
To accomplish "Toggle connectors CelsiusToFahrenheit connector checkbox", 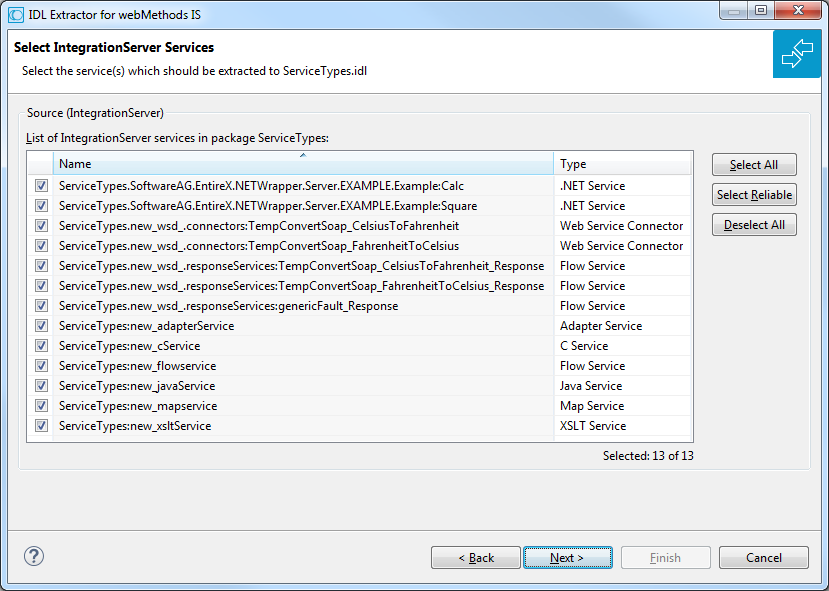I will click(x=41, y=226).
